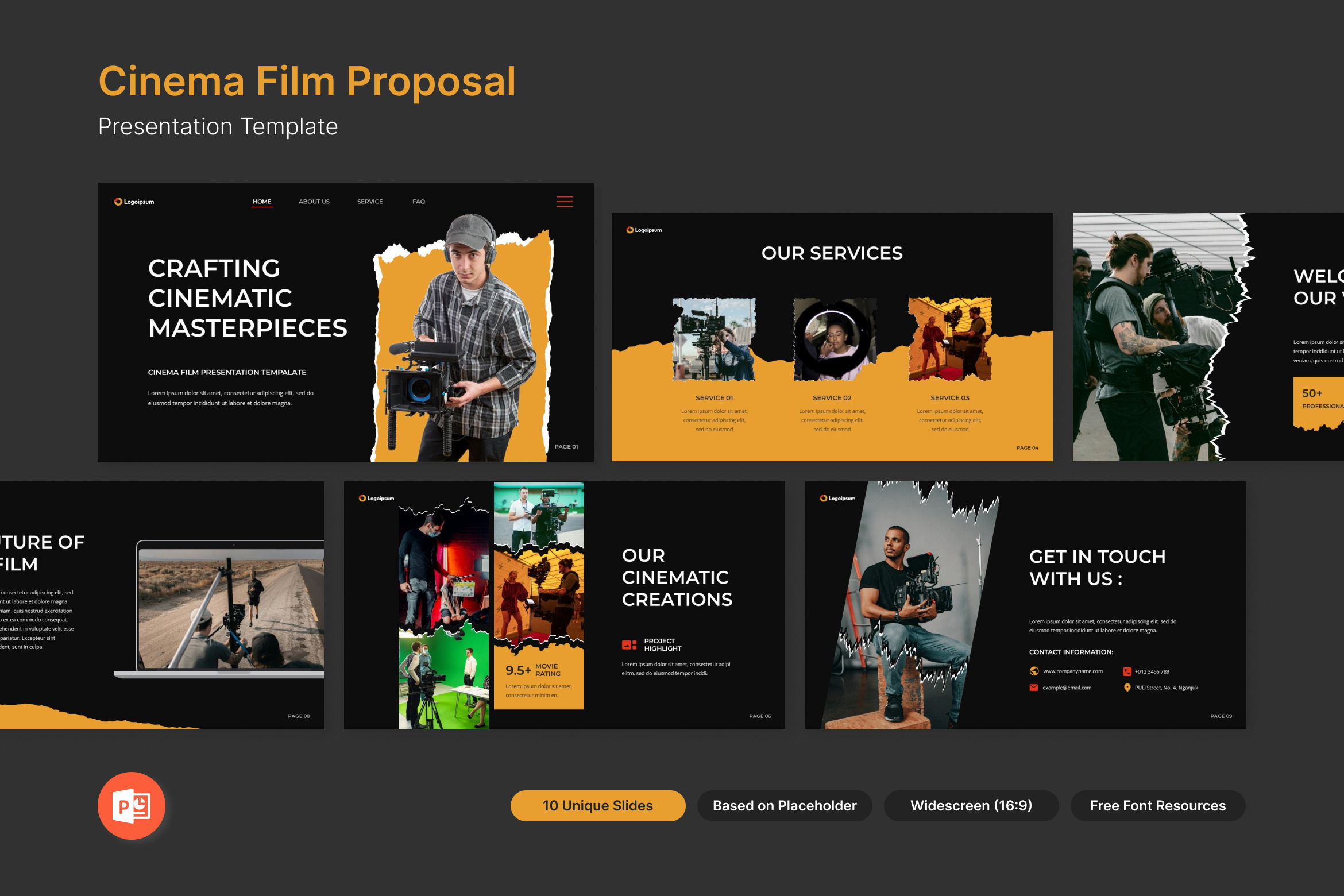This screenshot has height=896, width=1344.
Task: Click the Free Font Resources badge
Action: coord(1157,805)
